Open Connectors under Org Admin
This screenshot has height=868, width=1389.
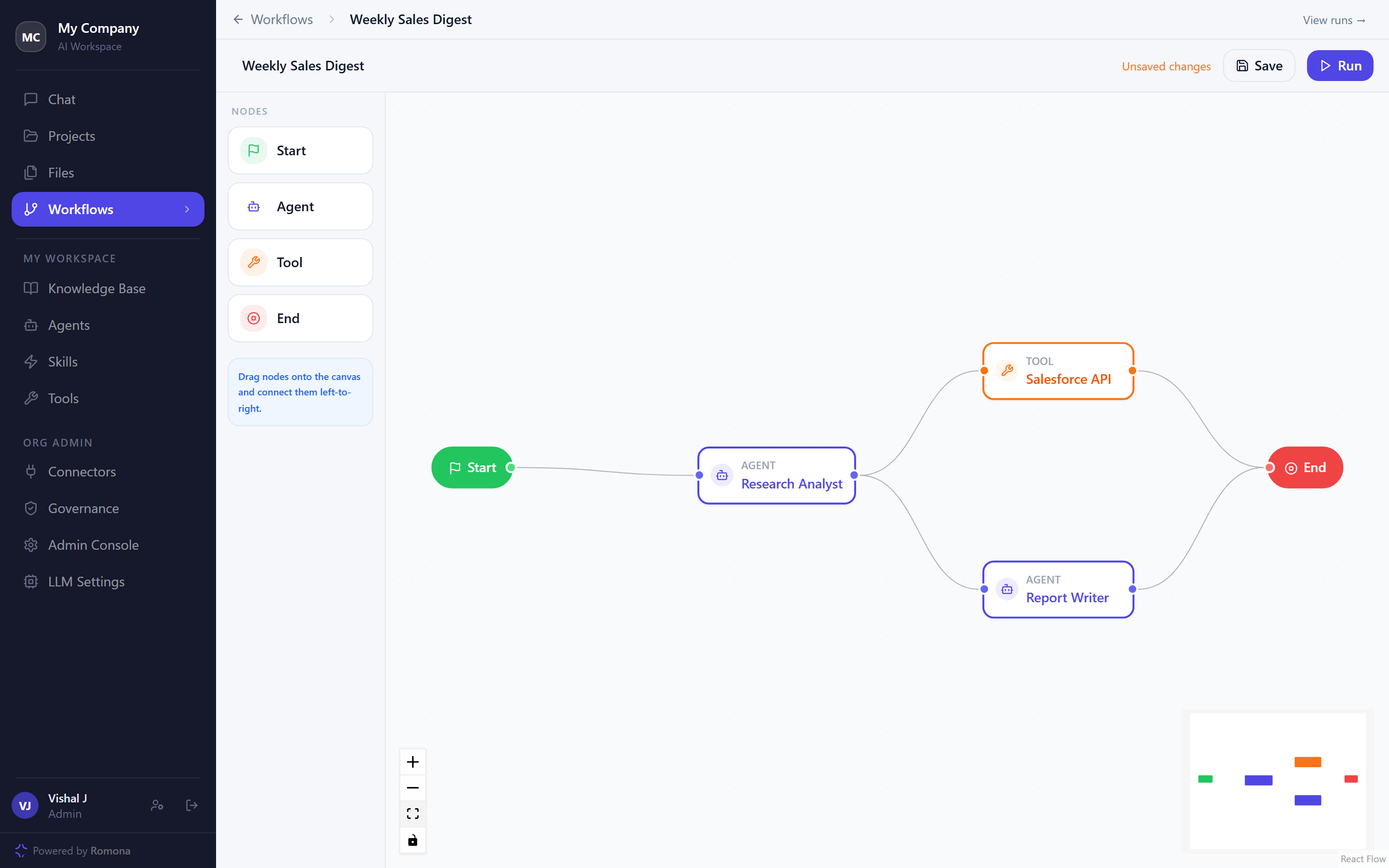click(x=108, y=472)
